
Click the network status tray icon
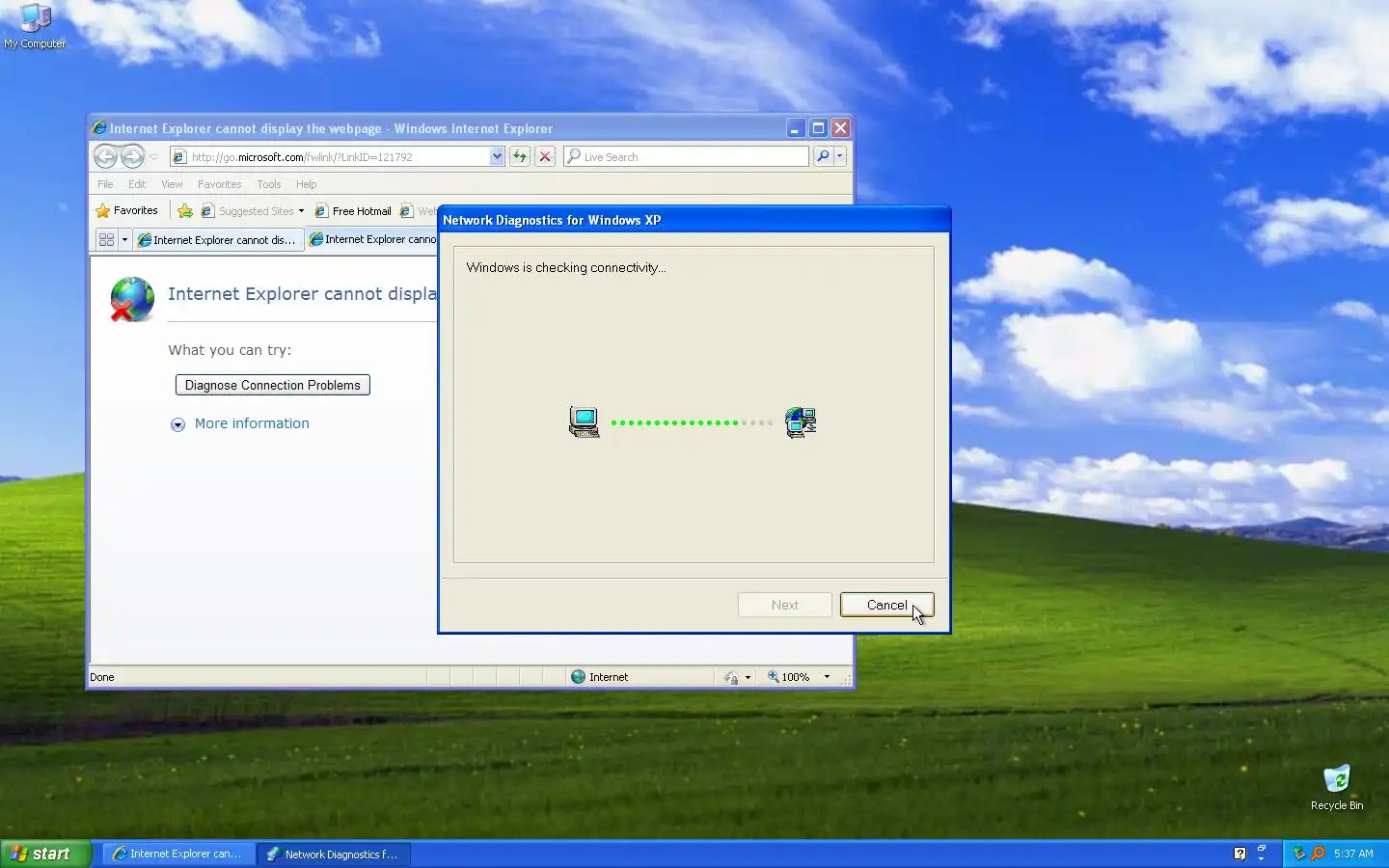pyautogui.click(x=1299, y=854)
